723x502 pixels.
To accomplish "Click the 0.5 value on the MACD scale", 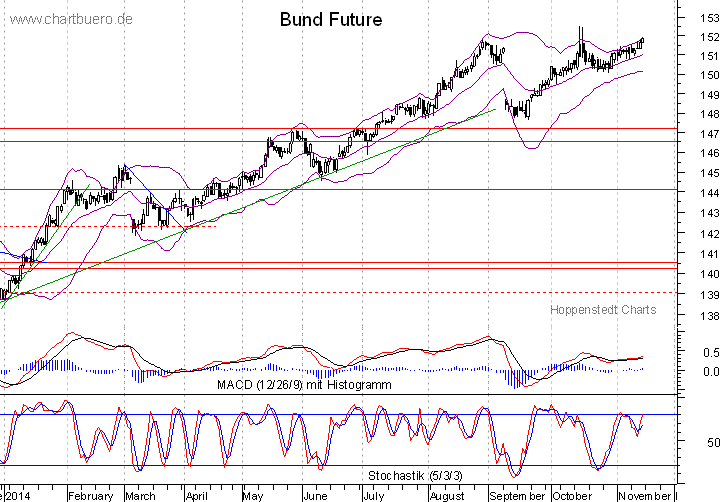I will (711, 353).
